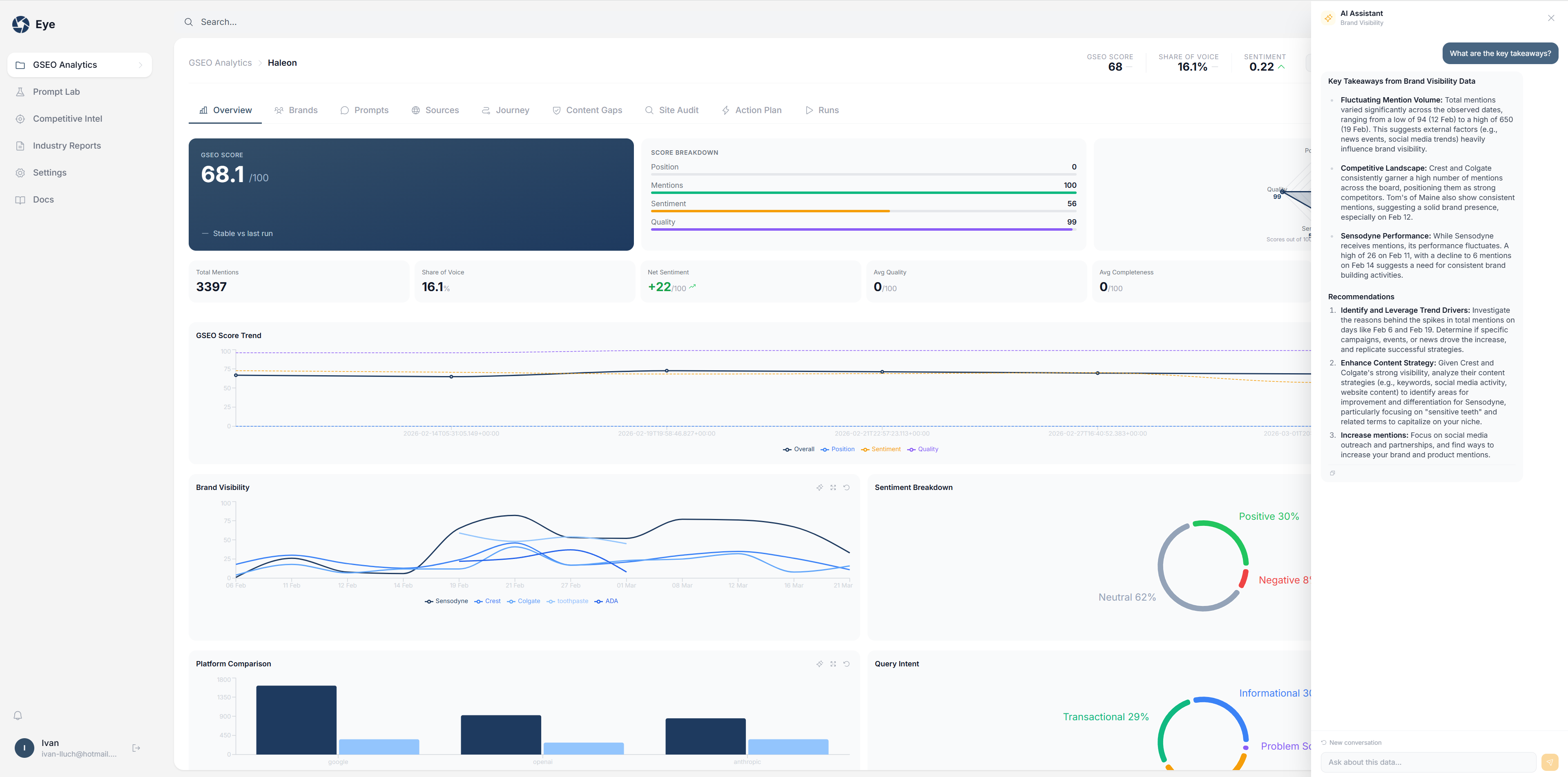1568x777 pixels.
Task: Open Competitive Intel in the sidebar
Action: 67,119
